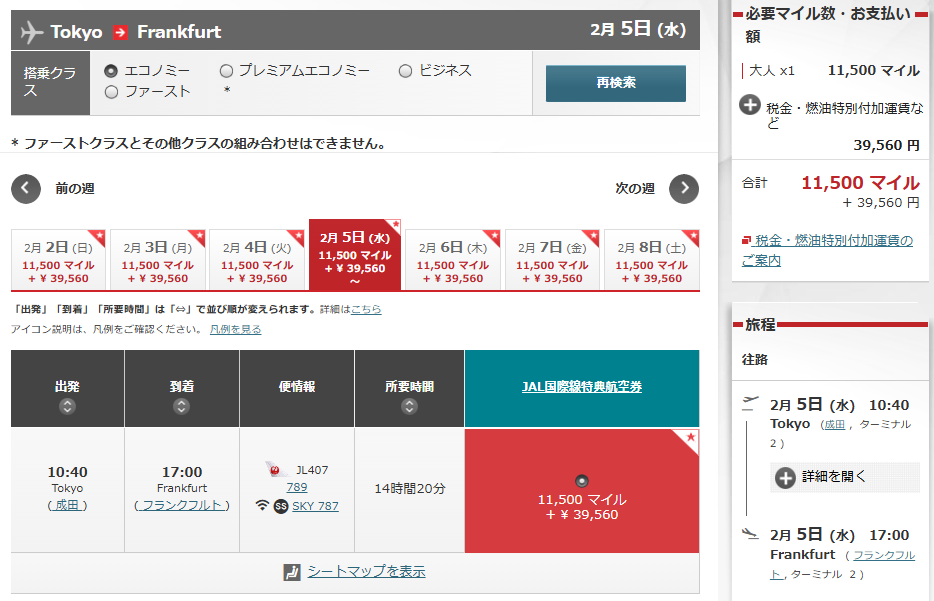The height and width of the screenshot is (601, 934).
Task: Open the 成田 link in itinerary panel
Action: (834, 425)
